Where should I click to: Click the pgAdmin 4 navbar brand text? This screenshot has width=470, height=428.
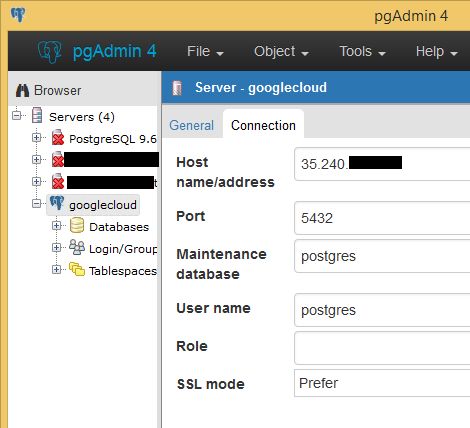tap(115, 51)
